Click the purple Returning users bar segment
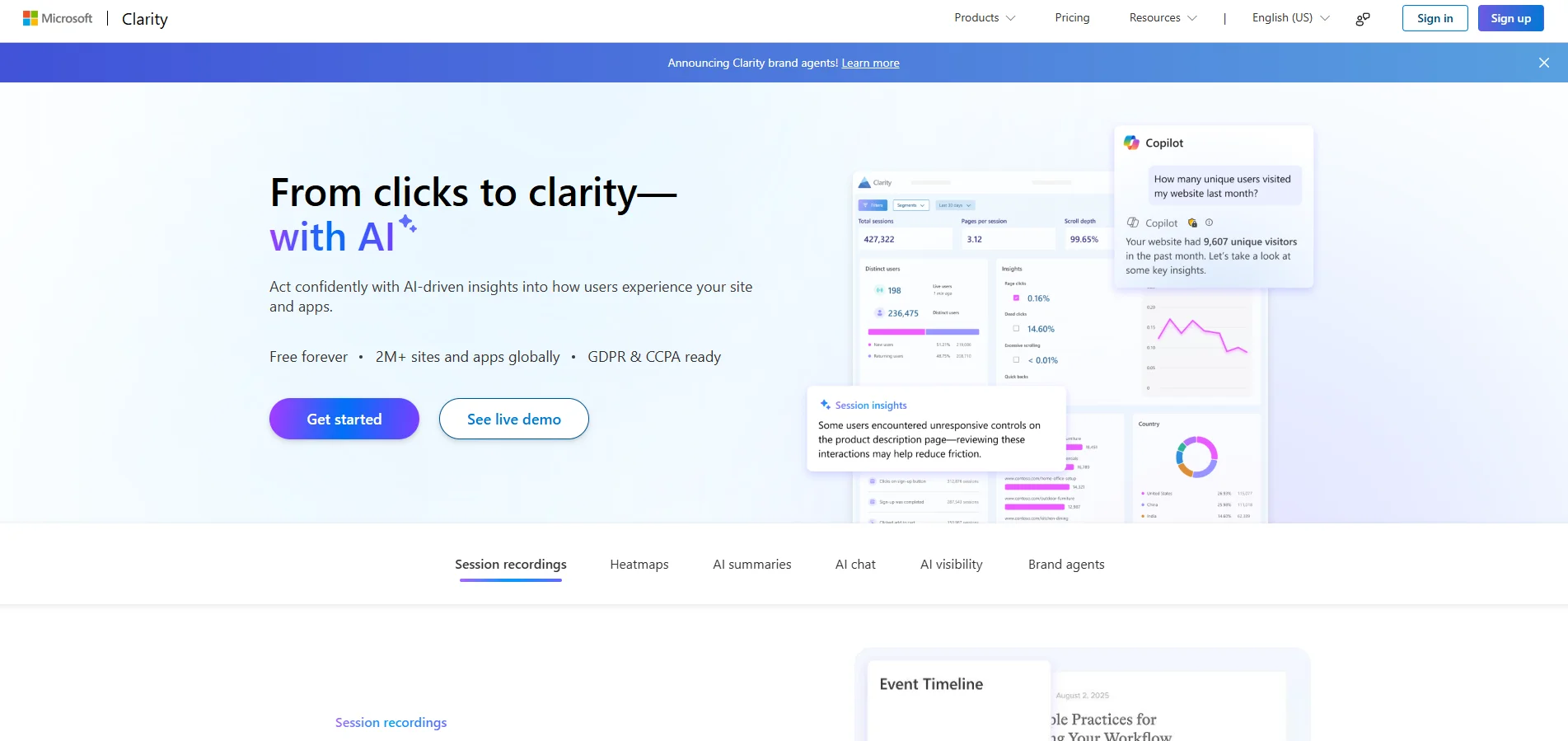This screenshot has width=1568, height=741. point(953,331)
